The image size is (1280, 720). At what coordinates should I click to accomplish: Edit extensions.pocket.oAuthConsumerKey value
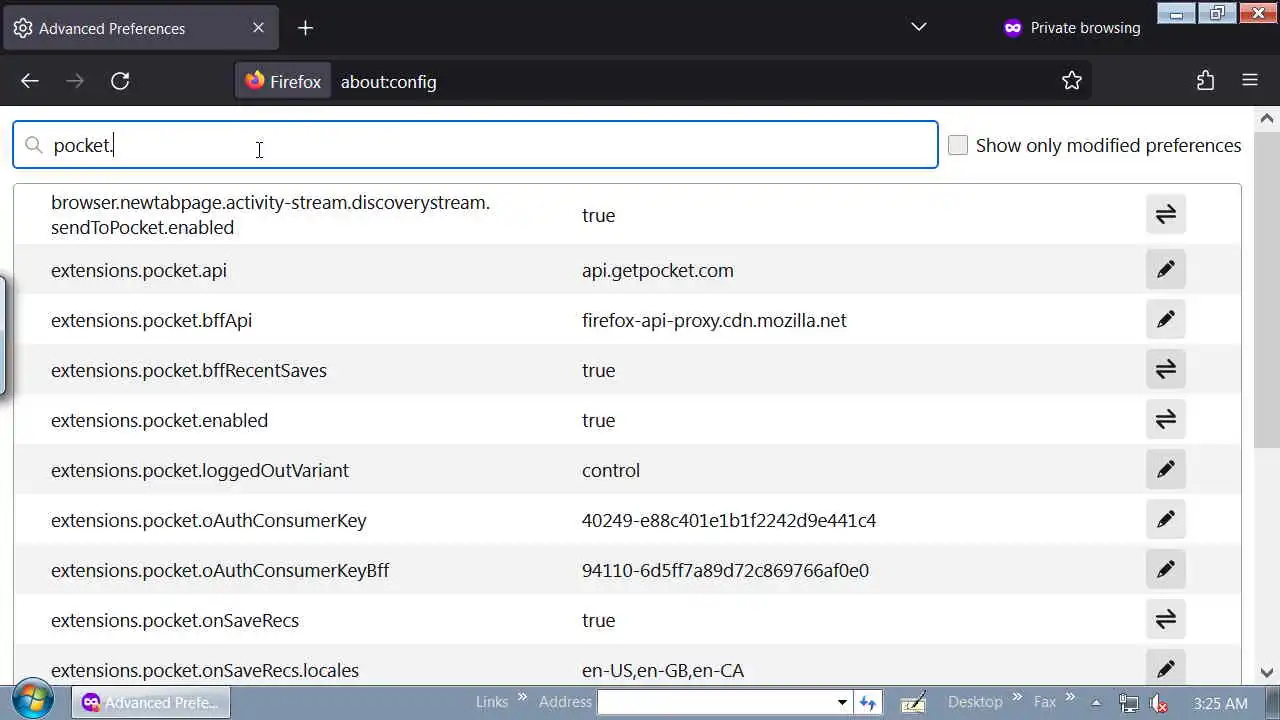(1166, 519)
